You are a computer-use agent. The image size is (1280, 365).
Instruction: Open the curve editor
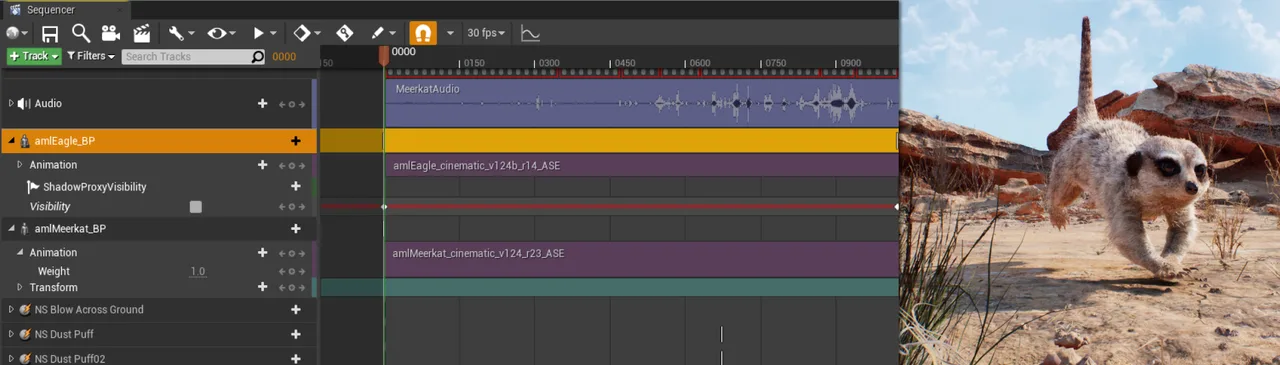[x=530, y=34]
